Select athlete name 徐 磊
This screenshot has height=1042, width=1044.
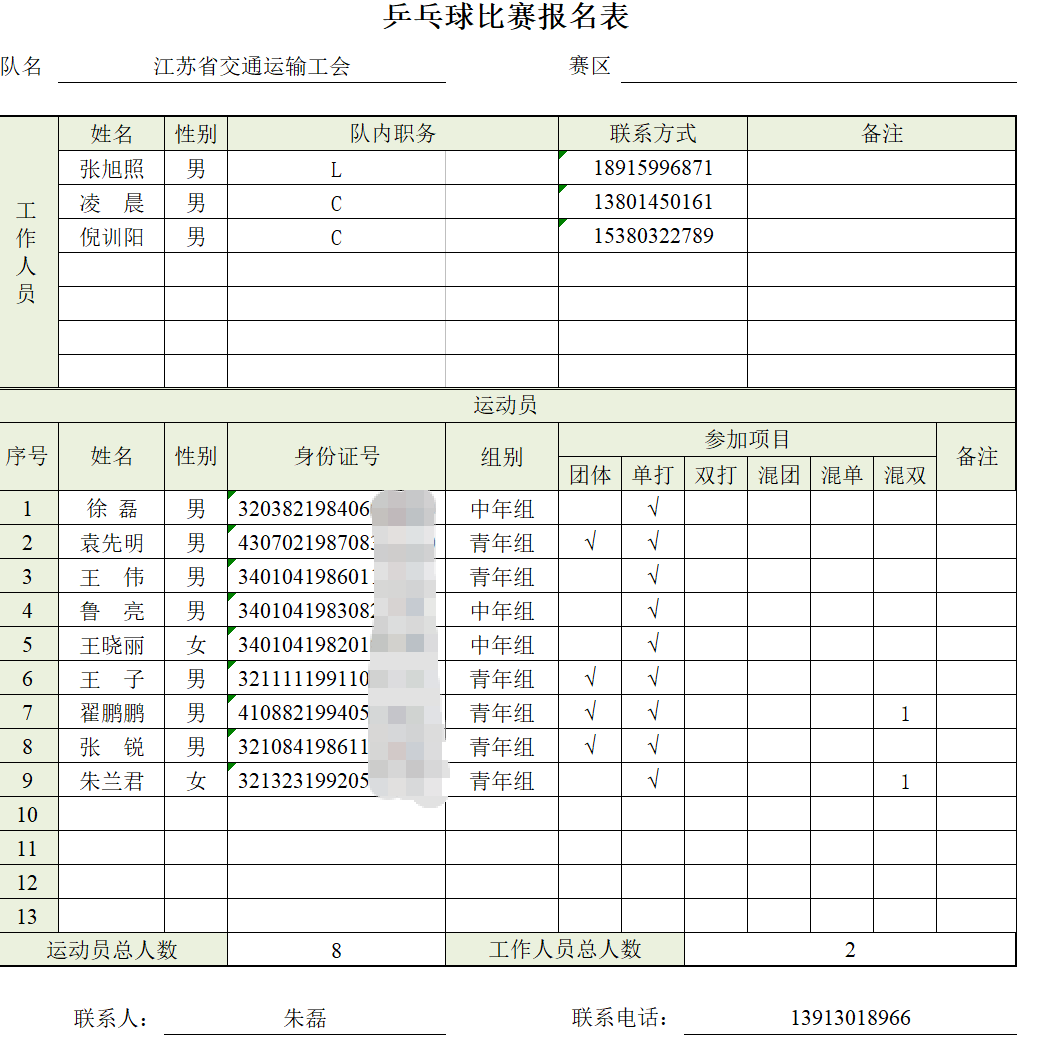tap(112, 509)
